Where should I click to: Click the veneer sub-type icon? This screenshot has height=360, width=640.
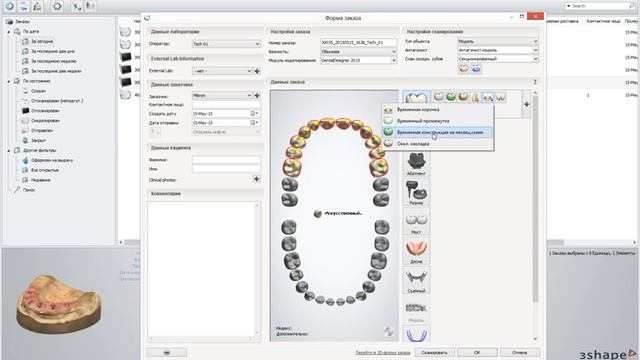pyautogui.click(x=500, y=97)
